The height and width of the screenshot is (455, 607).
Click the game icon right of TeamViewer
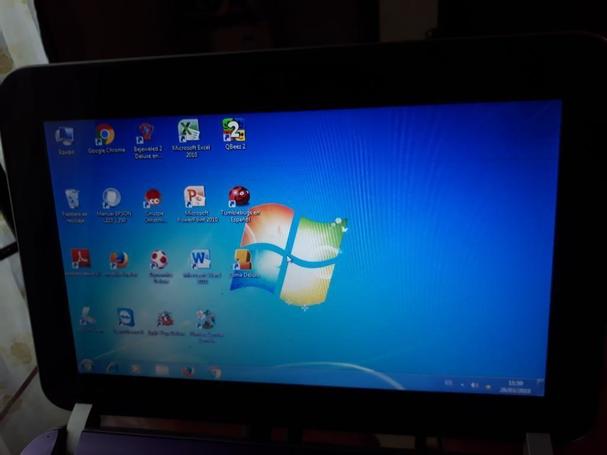[x=166, y=324]
